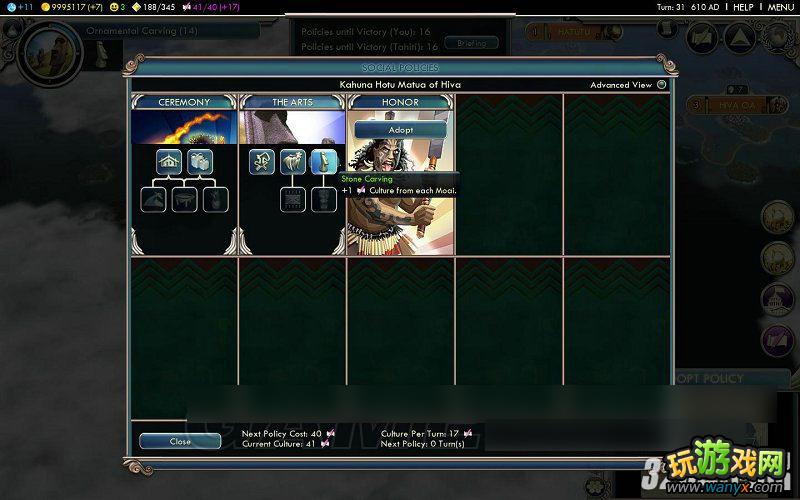Click the golden age diamond icon

pyautogui.click(x=136, y=7)
